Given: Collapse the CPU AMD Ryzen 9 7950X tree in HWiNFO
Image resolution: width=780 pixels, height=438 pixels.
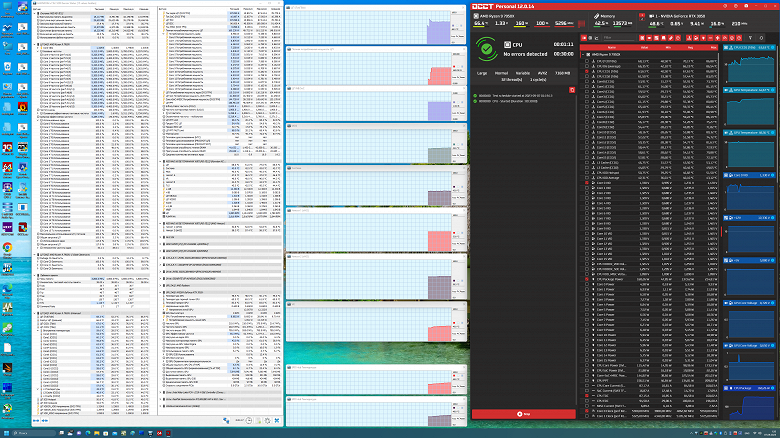Looking at the screenshot, I should click(x=35, y=44).
